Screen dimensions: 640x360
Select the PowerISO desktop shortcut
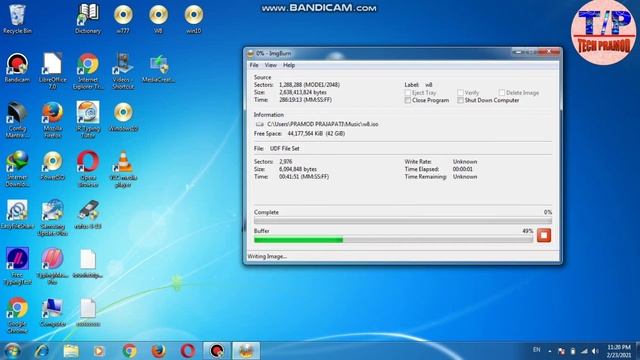(x=53, y=166)
